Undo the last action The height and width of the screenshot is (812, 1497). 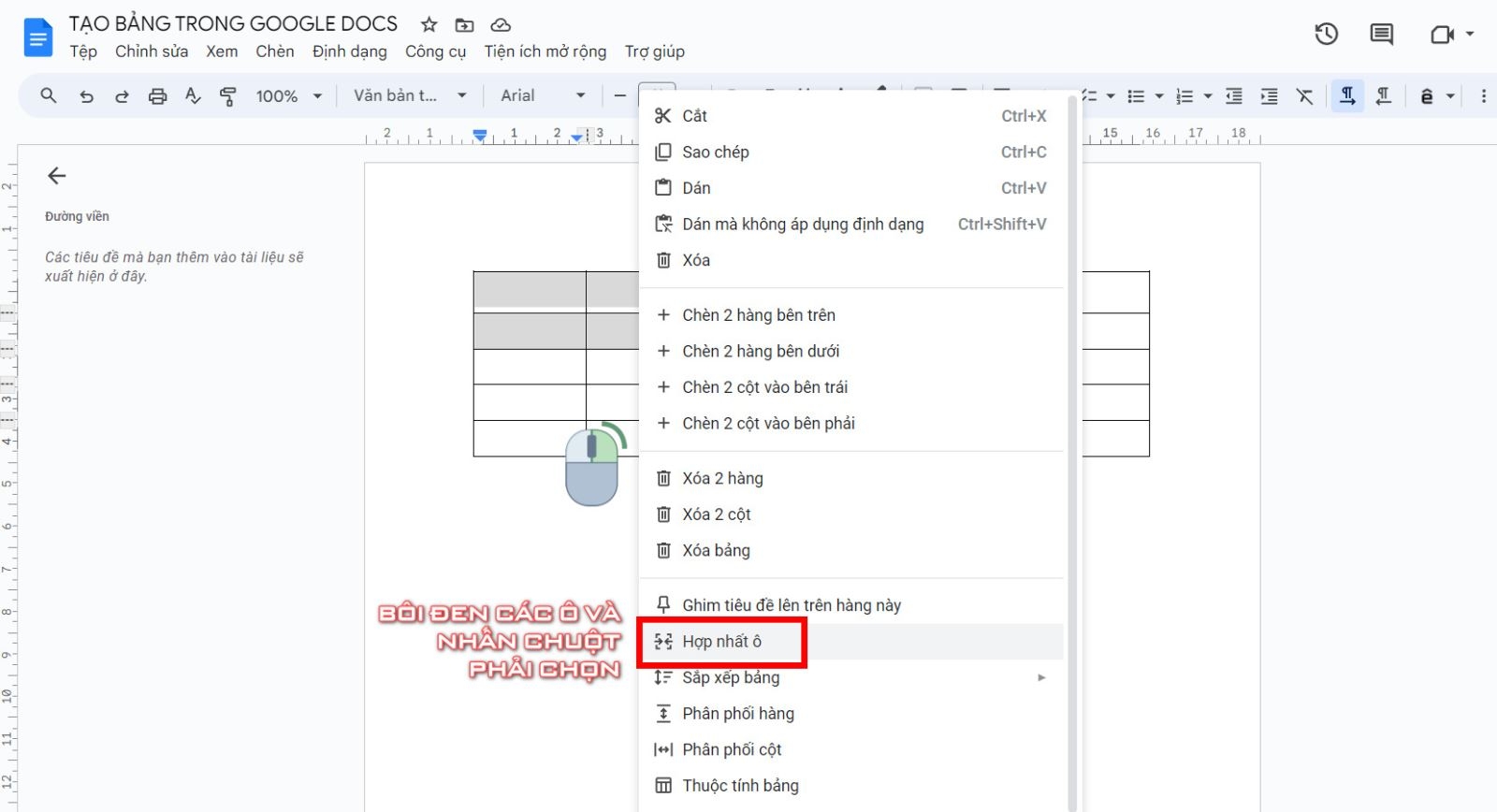86,95
